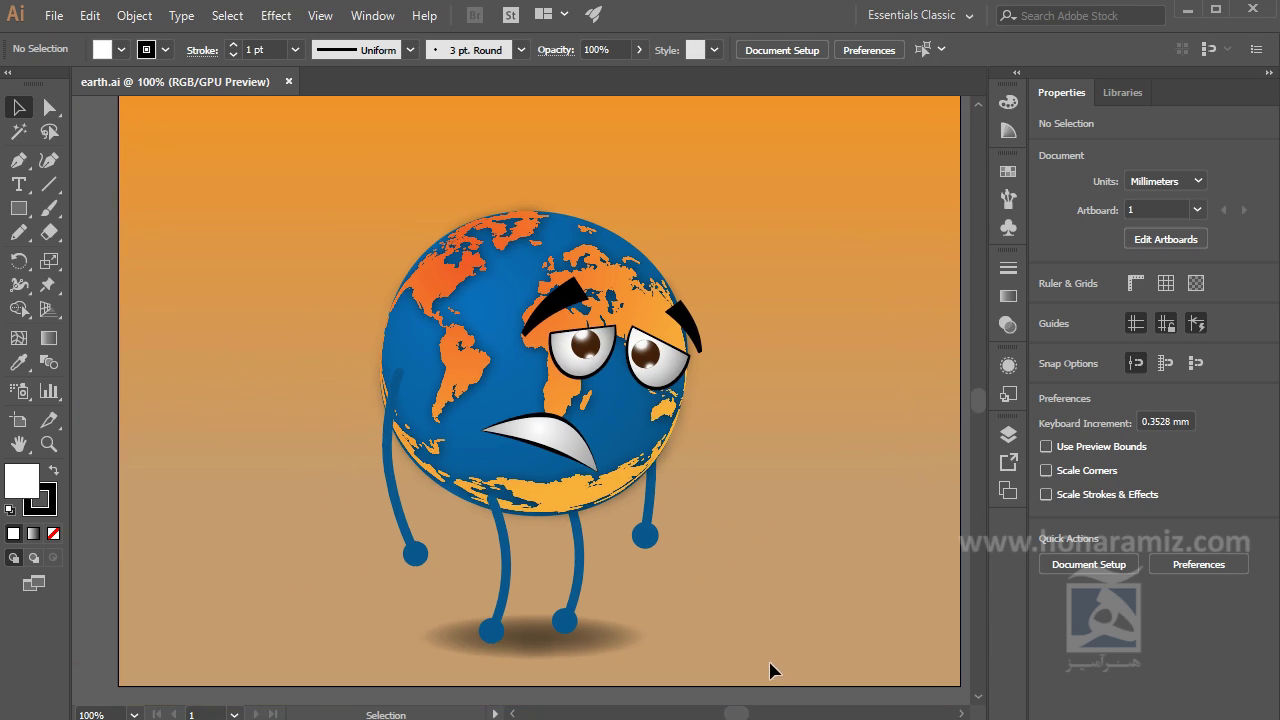Toggle Snap to Point option
This screenshot has height=720, width=1280.
[1136, 363]
